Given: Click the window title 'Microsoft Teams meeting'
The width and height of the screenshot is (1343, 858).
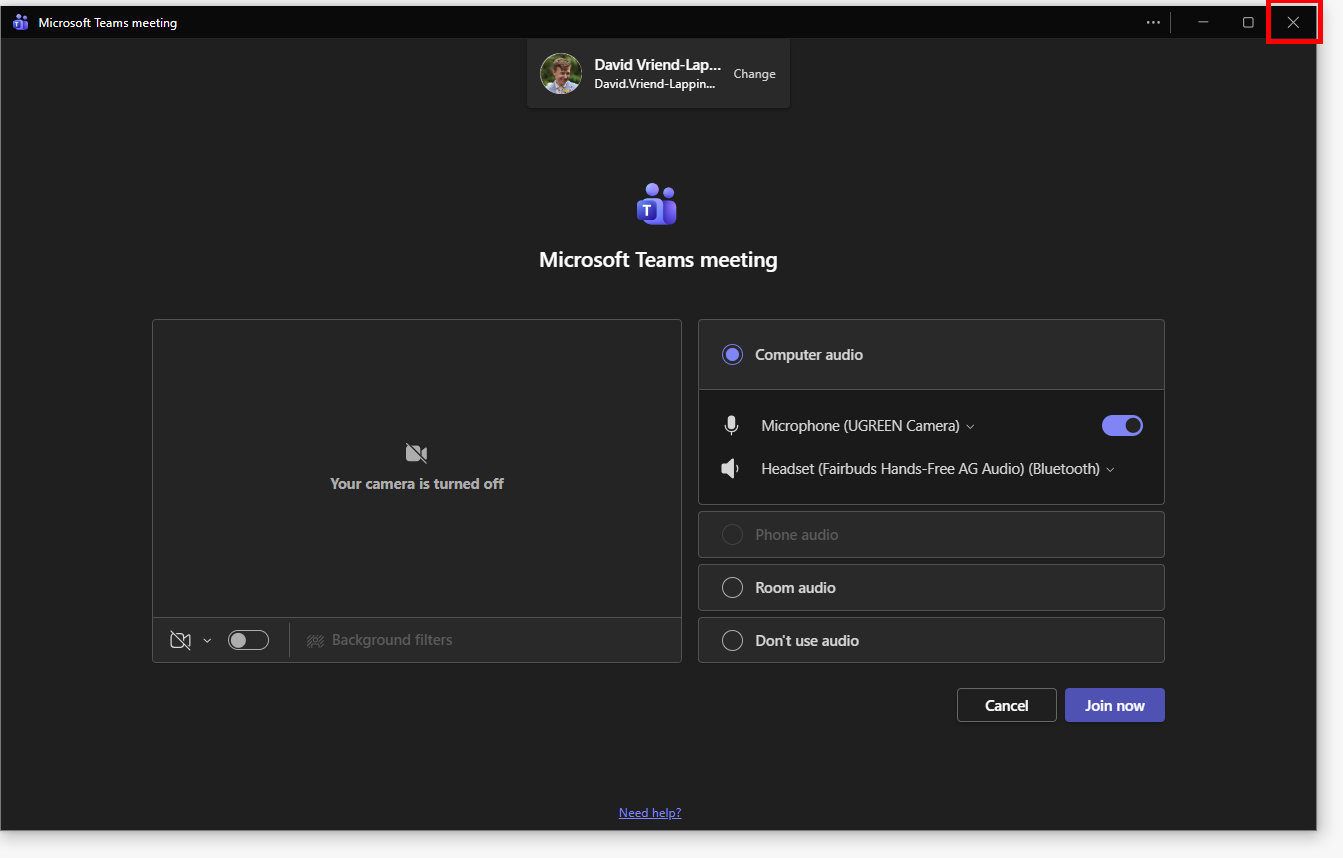Looking at the screenshot, I should pyautogui.click(x=108, y=23).
